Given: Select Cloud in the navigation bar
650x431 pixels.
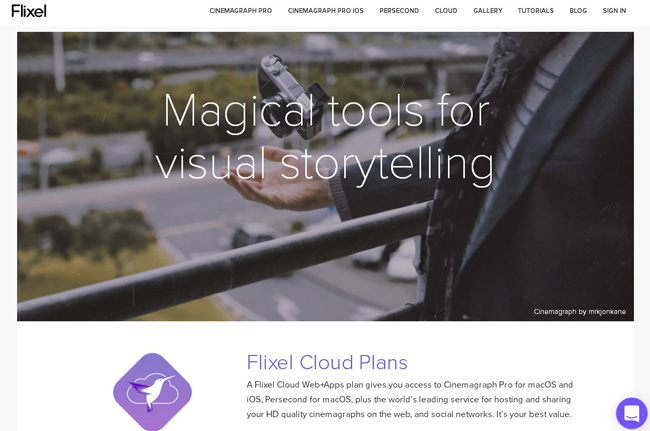Looking at the screenshot, I should tap(446, 11).
